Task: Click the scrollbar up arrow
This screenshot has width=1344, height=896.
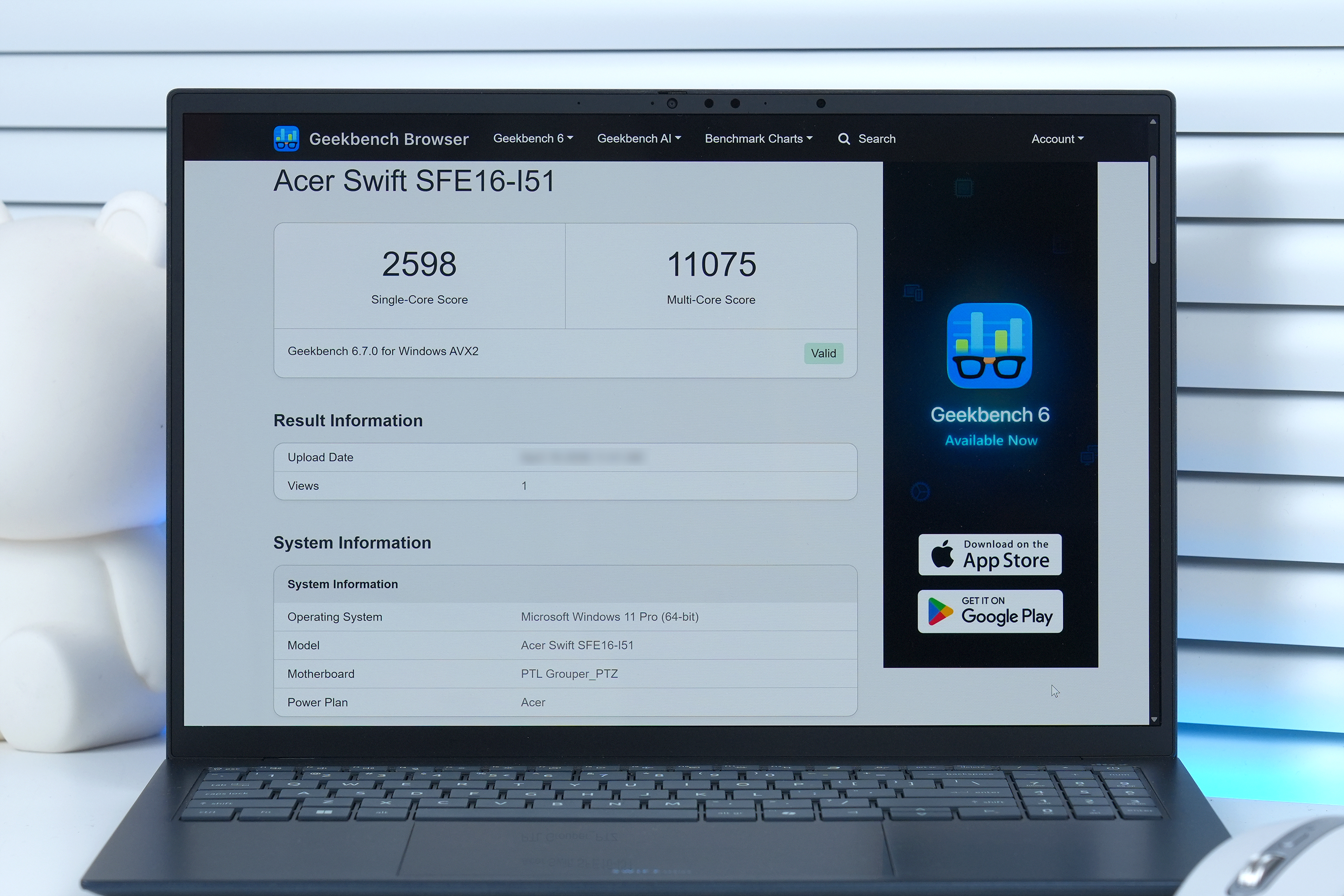Action: pyautogui.click(x=1153, y=122)
